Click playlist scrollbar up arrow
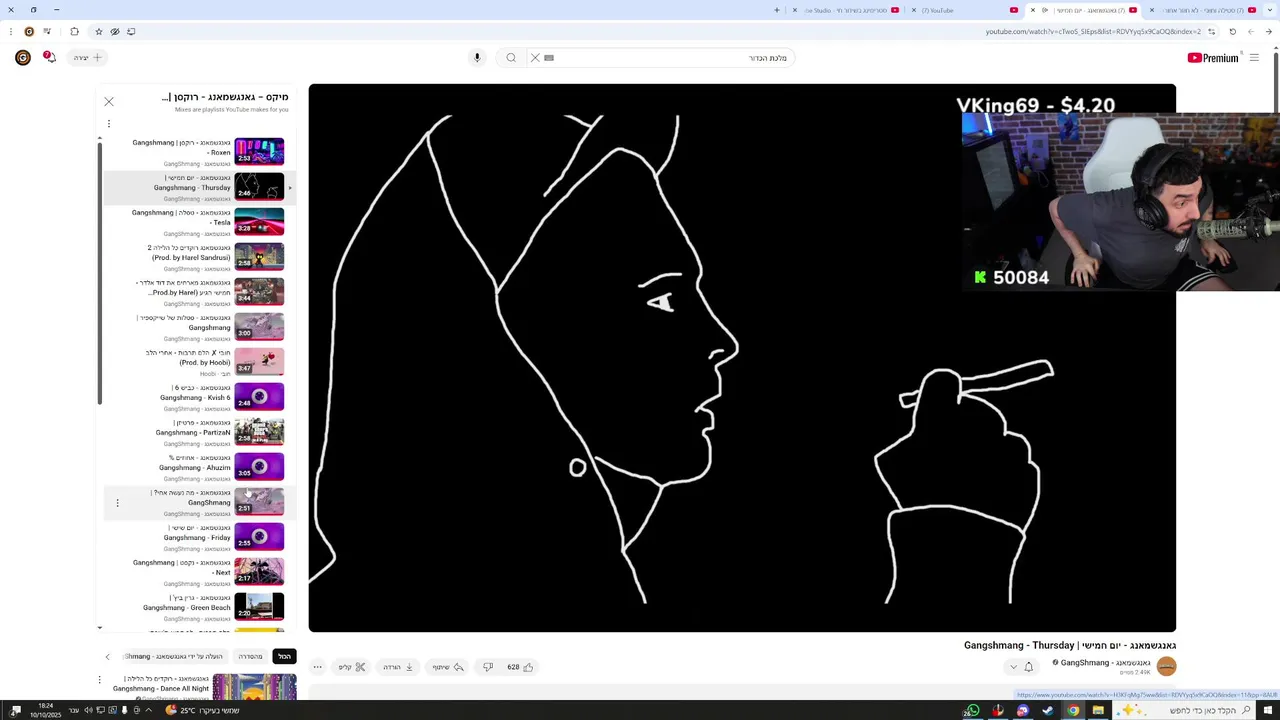The image size is (1280, 720). click(x=100, y=138)
